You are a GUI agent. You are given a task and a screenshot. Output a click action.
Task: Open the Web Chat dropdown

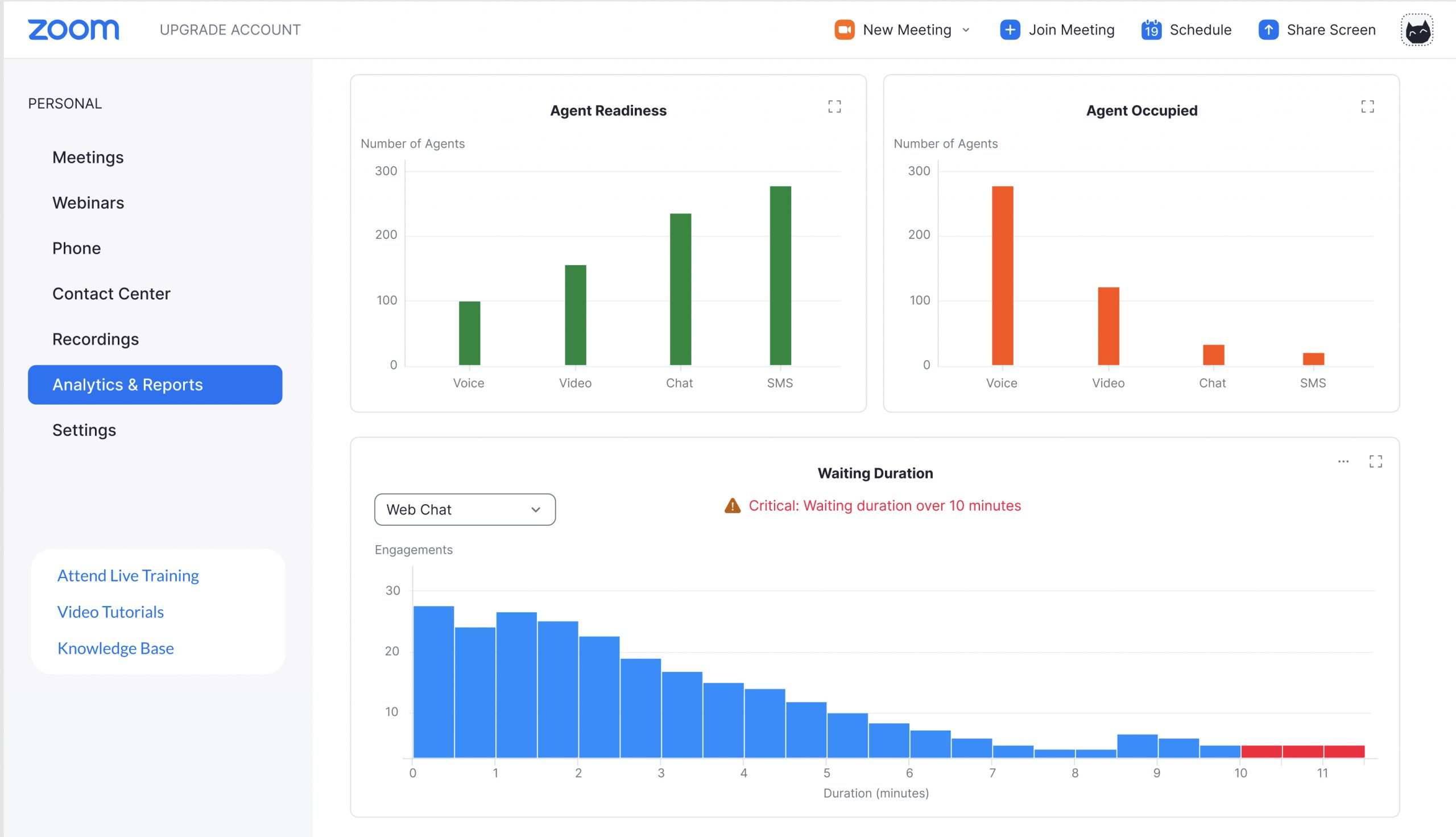pyautogui.click(x=464, y=509)
